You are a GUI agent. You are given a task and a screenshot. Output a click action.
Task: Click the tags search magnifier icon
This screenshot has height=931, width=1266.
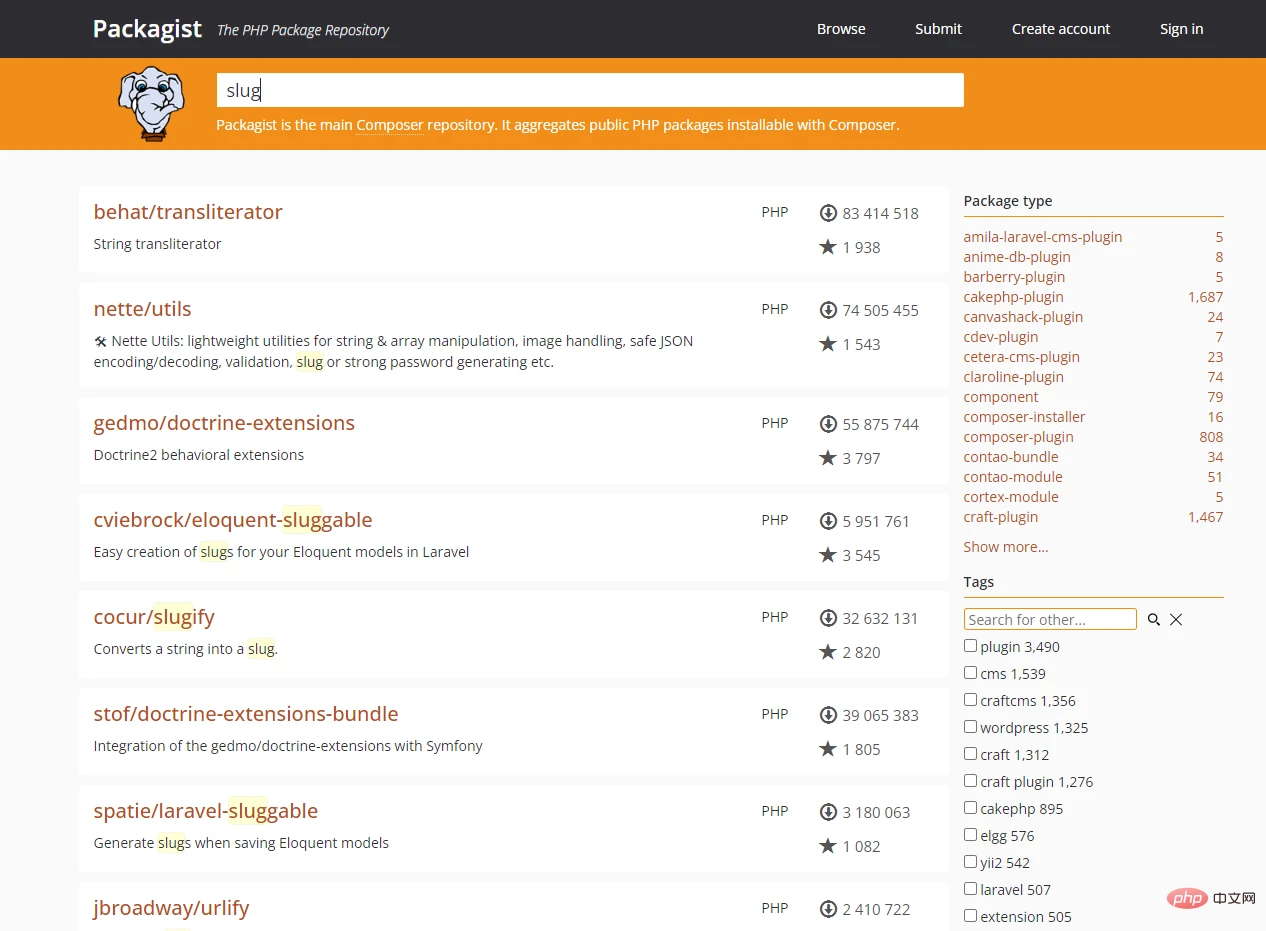(x=1154, y=620)
